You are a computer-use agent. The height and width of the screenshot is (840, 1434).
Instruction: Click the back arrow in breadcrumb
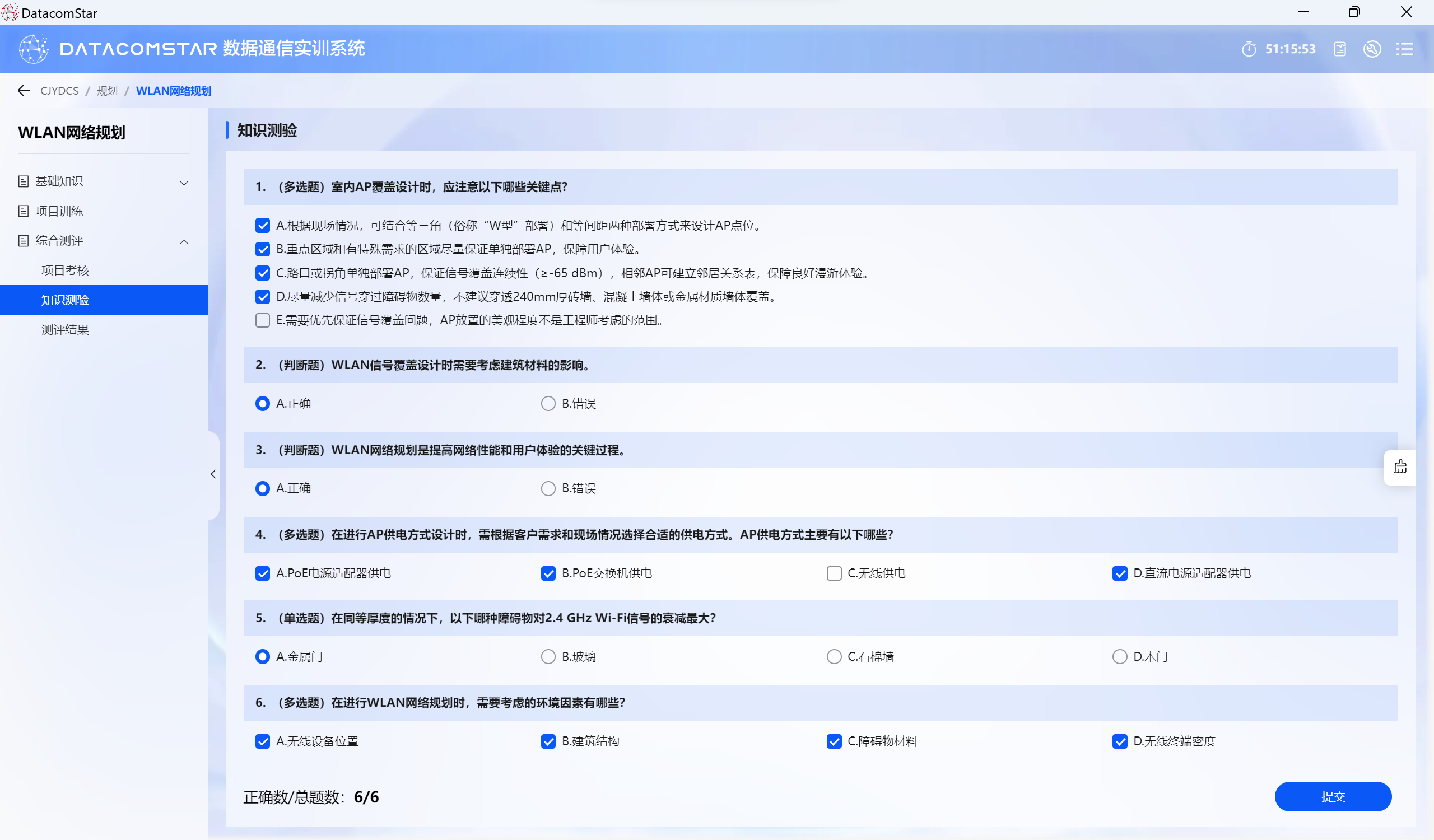24,90
